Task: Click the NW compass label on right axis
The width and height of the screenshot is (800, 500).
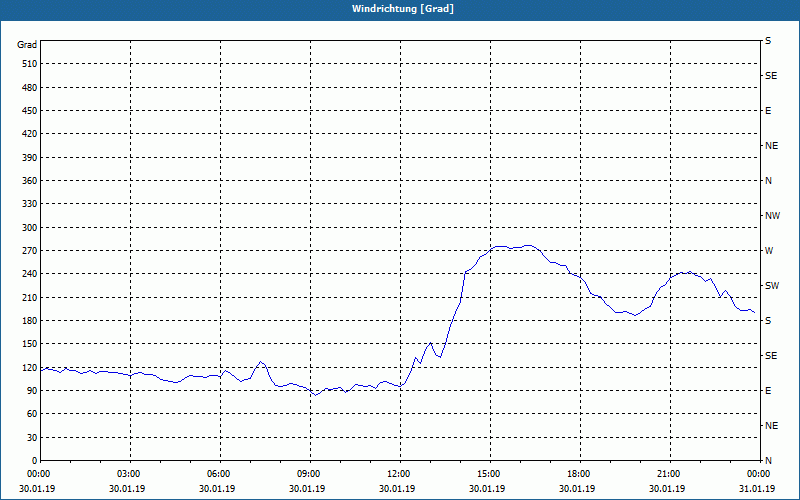Action: pos(772,216)
